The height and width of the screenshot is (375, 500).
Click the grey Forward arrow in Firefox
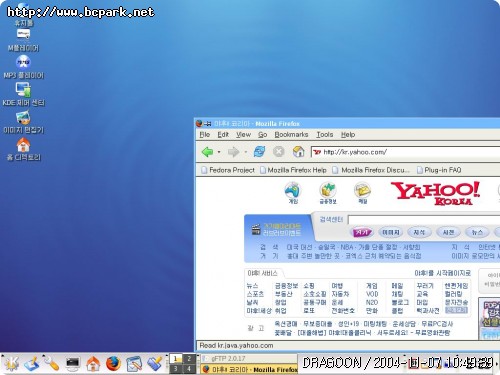(233, 152)
